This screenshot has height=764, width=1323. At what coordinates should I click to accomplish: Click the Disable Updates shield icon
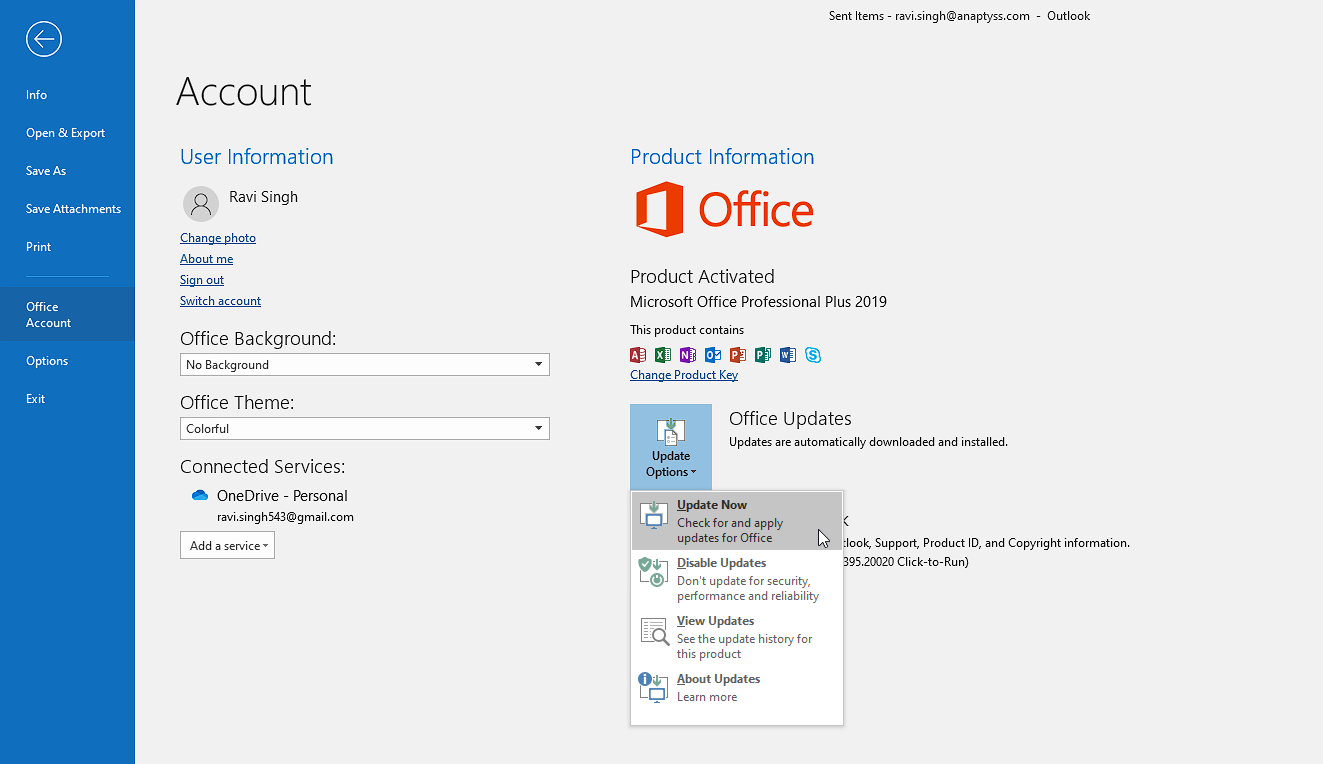(653, 572)
